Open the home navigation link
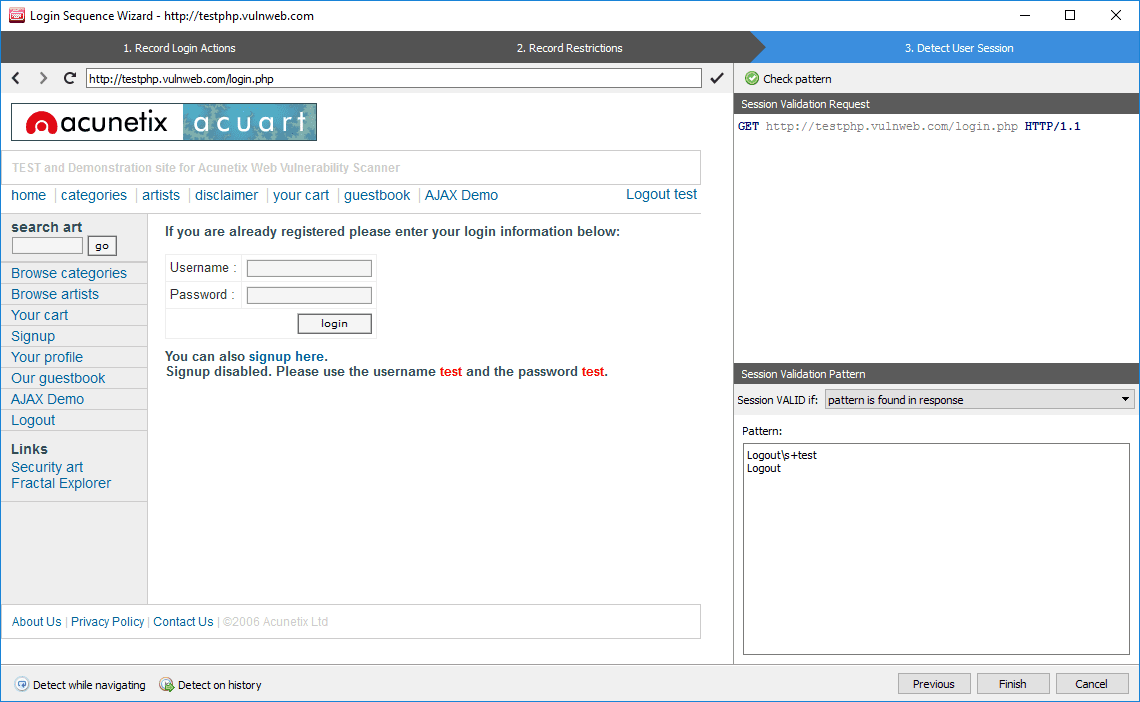Screen dimensions: 1140x702 pos(28,195)
